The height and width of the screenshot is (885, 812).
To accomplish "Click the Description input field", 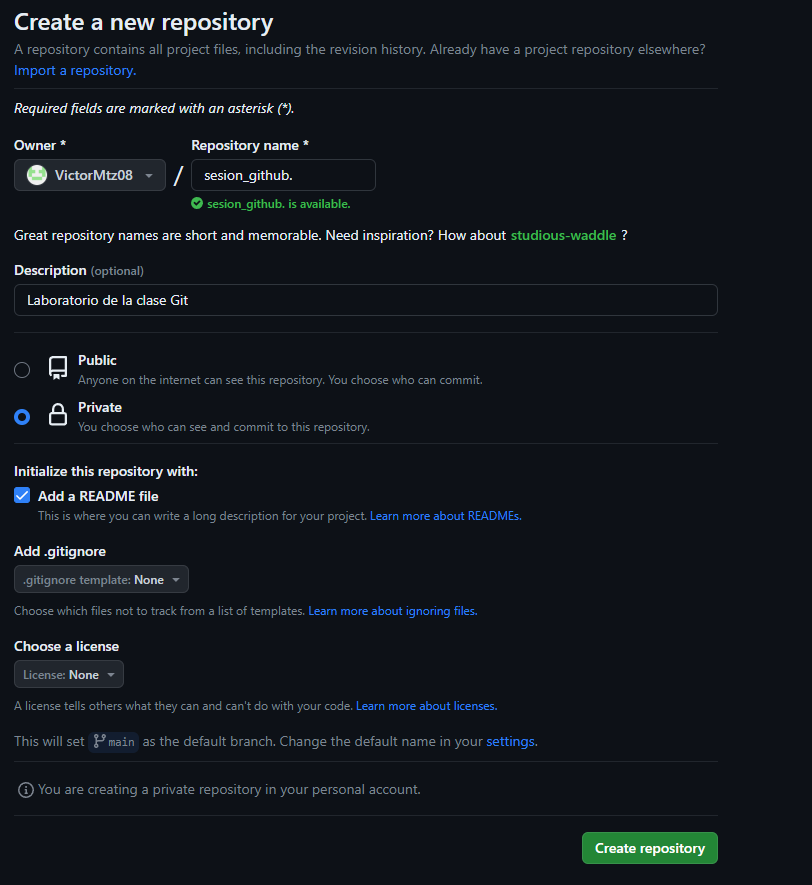I will pyautogui.click(x=365, y=299).
